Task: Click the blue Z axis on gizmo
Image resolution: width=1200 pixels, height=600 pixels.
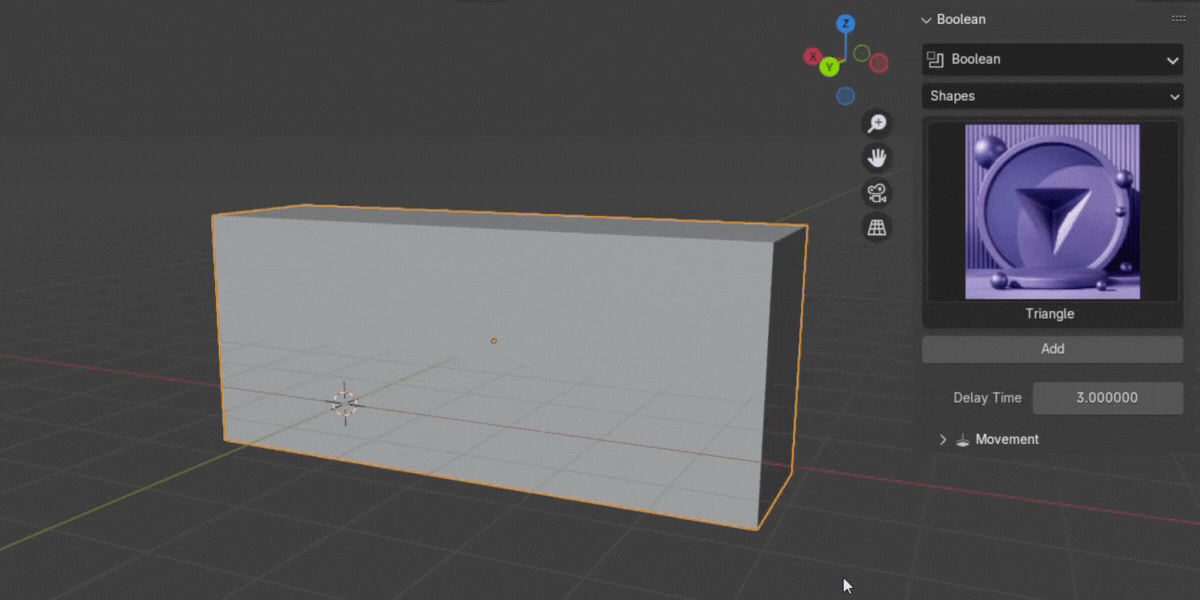Action: 846,24
